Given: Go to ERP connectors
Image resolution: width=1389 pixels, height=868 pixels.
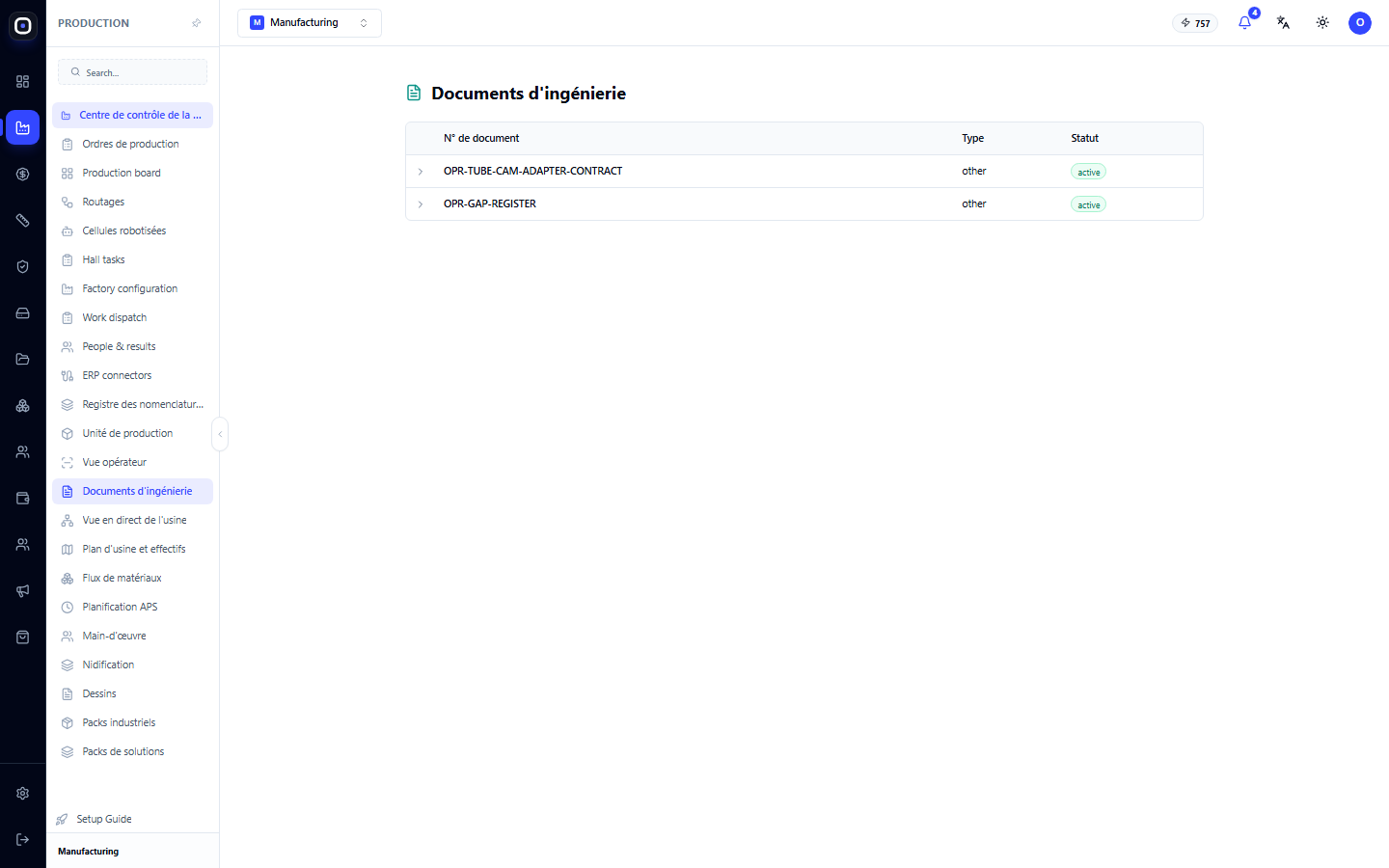Looking at the screenshot, I should pyautogui.click(x=132, y=375).
